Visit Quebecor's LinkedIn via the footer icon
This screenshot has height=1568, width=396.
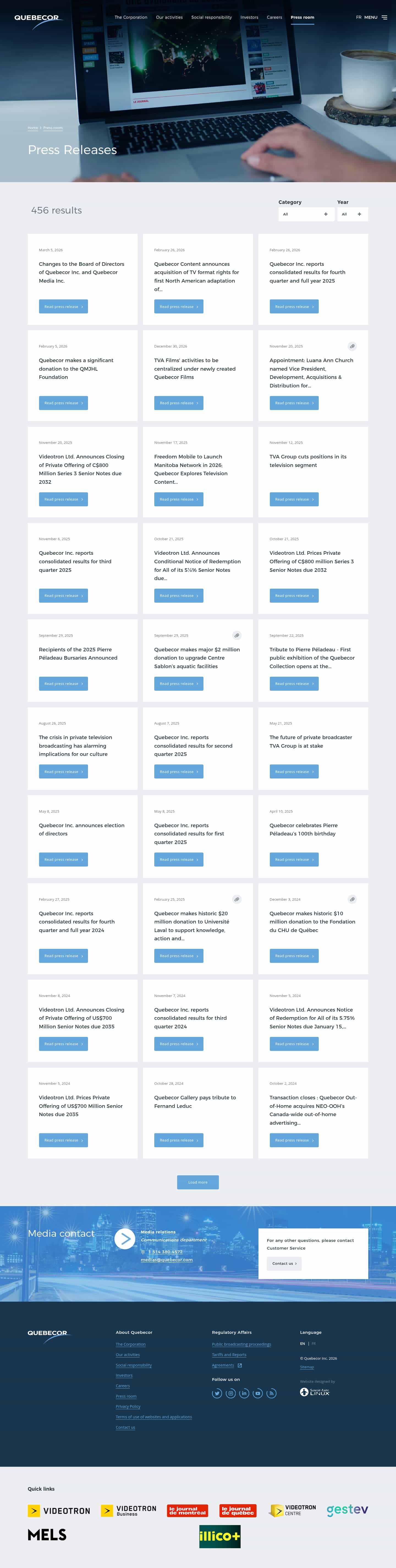point(244,1393)
